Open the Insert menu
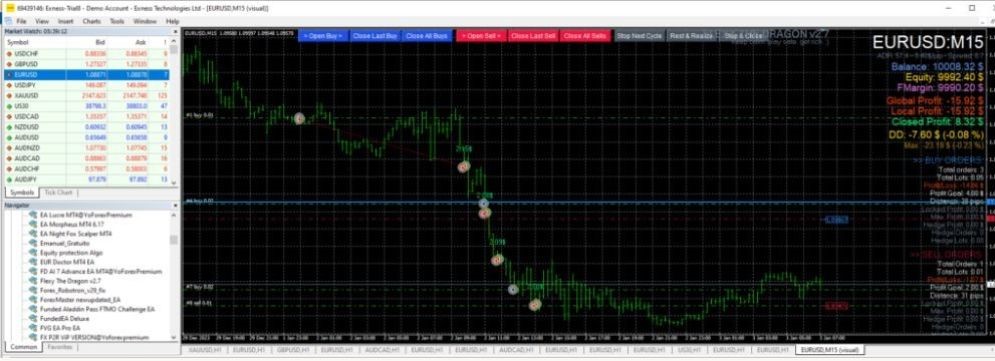 click(x=65, y=21)
